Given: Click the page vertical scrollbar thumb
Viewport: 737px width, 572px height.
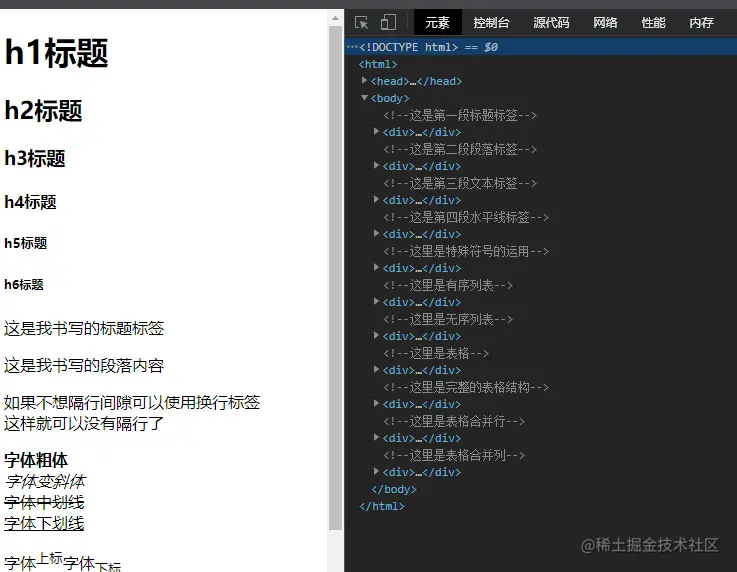Looking at the screenshot, I should coord(335,277).
